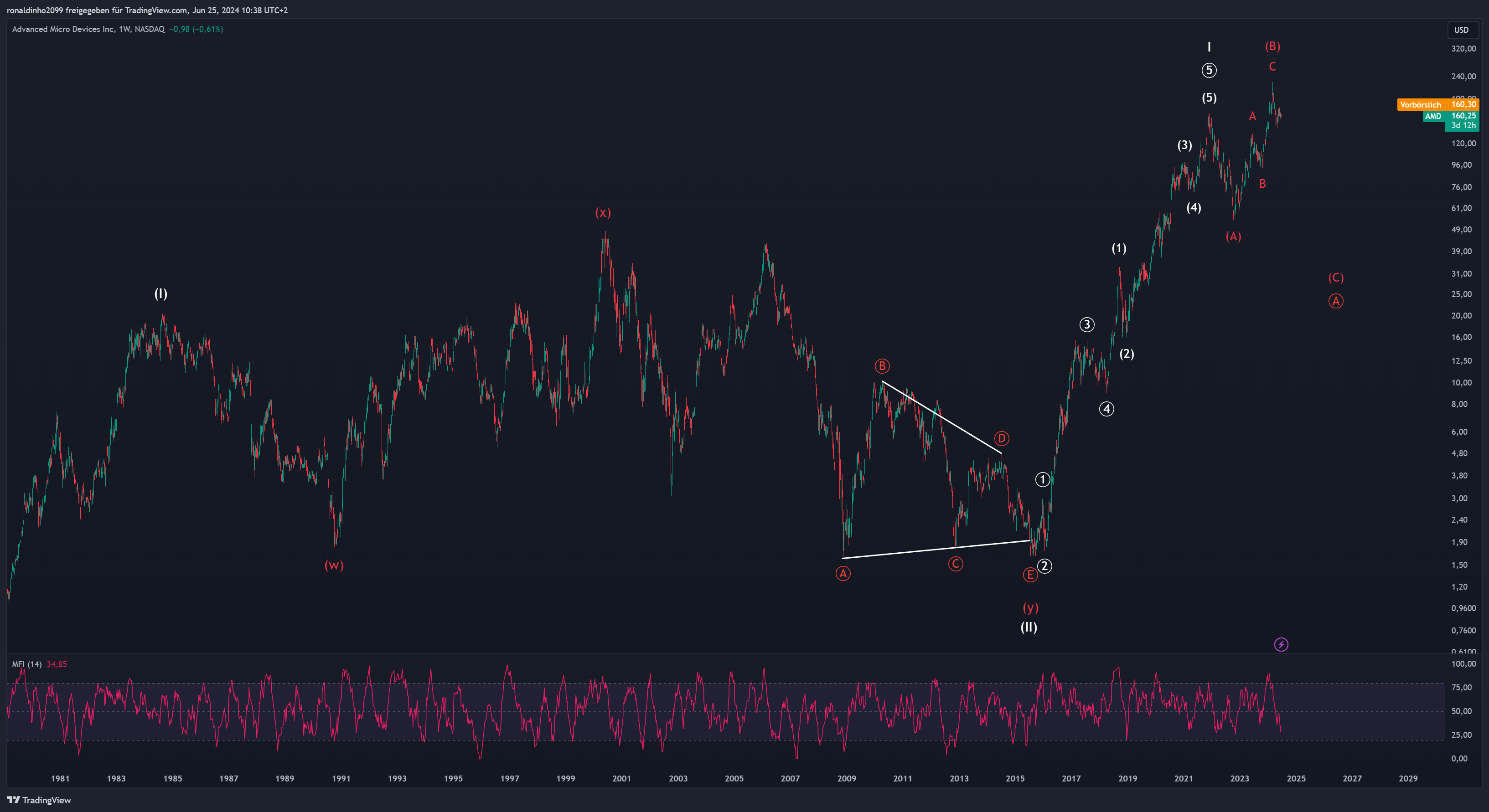Click the red (y) wave label
Viewport: 1489px width, 812px height.
click(1031, 607)
